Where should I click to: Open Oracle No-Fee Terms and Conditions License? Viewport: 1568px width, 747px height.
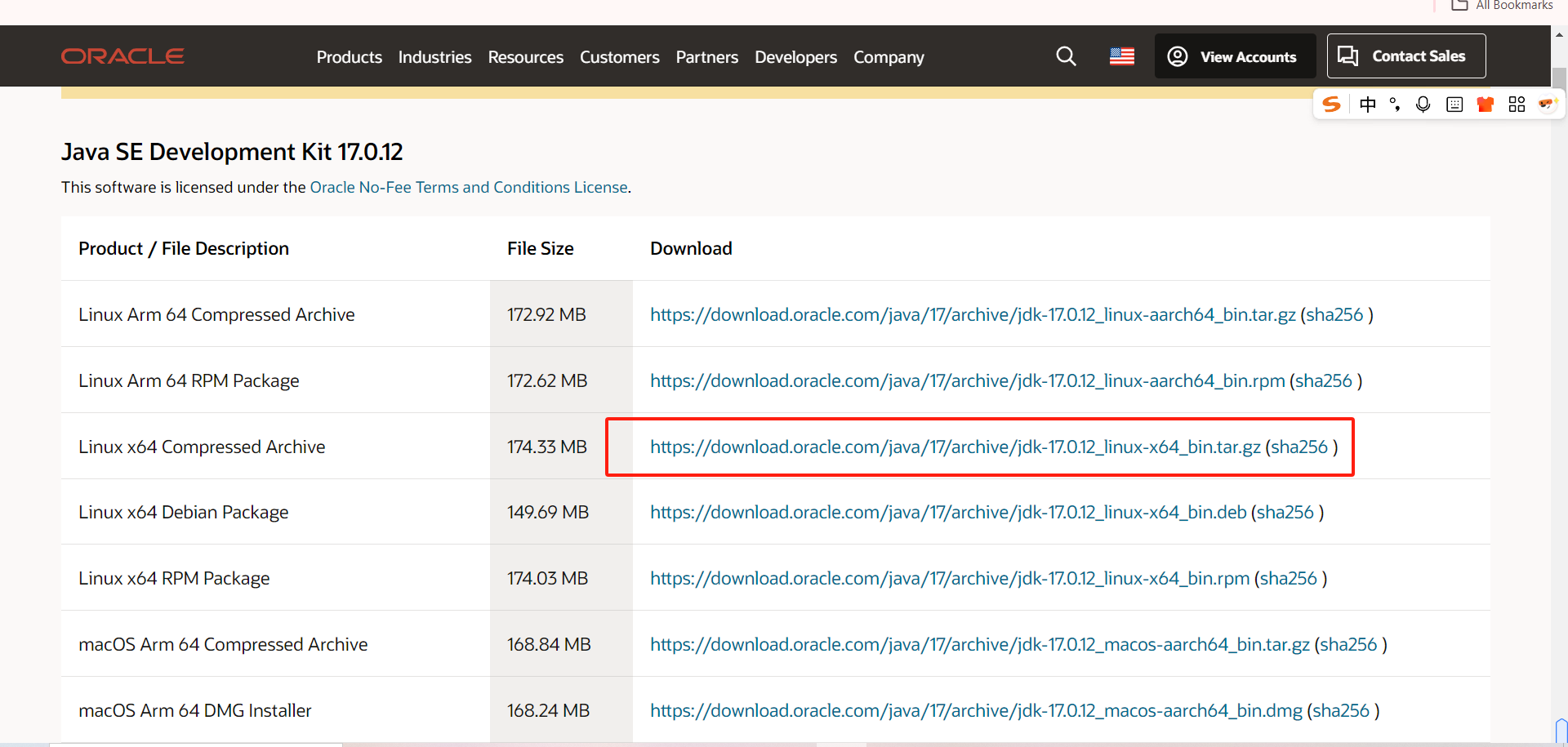pyautogui.click(x=469, y=187)
